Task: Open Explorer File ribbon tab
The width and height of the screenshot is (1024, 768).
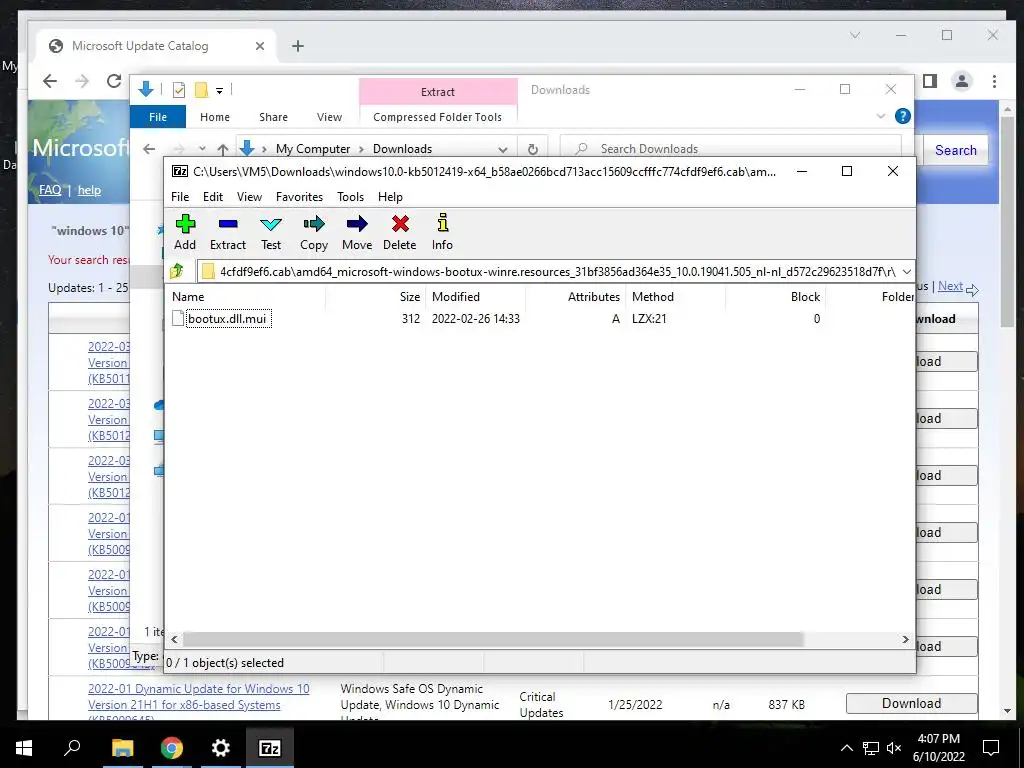Action: (x=158, y=117)
